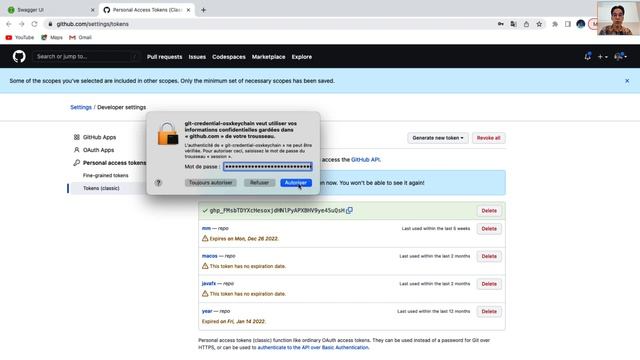The height and width of the screenshot is (360, 640).
Task: Open the Maps bookmark
Action: 52,37
